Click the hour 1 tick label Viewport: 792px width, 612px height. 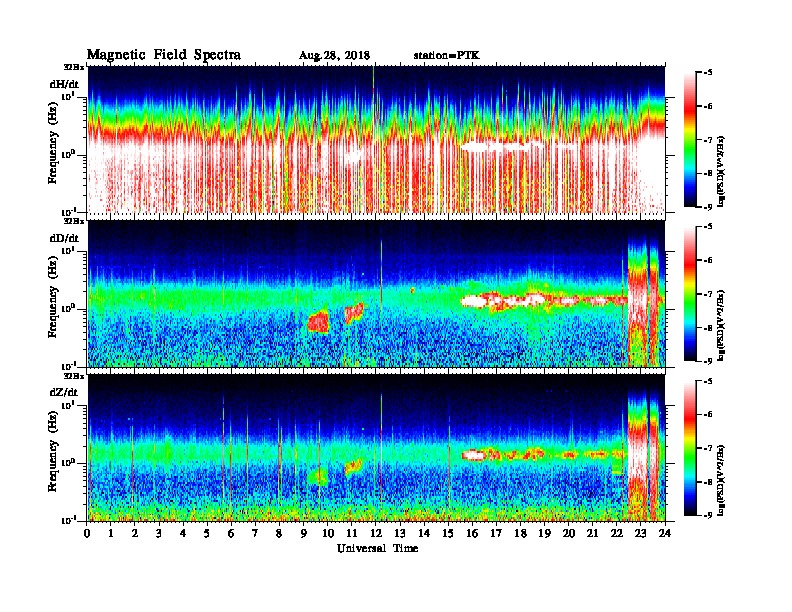pyautogui.click(x=111, y=534)
